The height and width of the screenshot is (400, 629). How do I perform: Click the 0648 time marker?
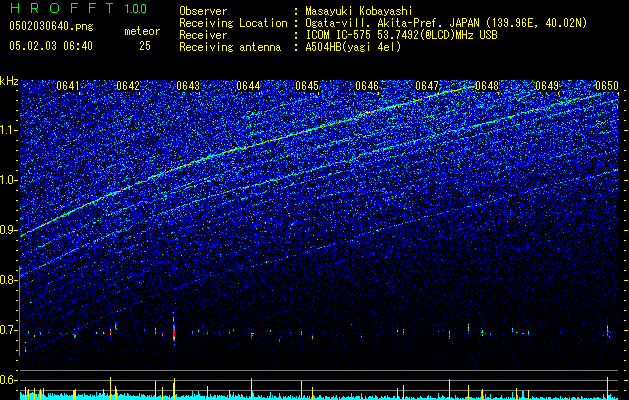487,86
